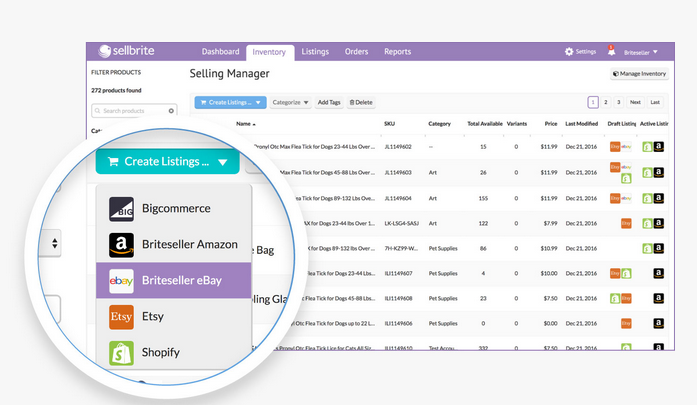This screenshot has width=697, height=405.
Task: Open the notifications bell
Action: (612, 51)
